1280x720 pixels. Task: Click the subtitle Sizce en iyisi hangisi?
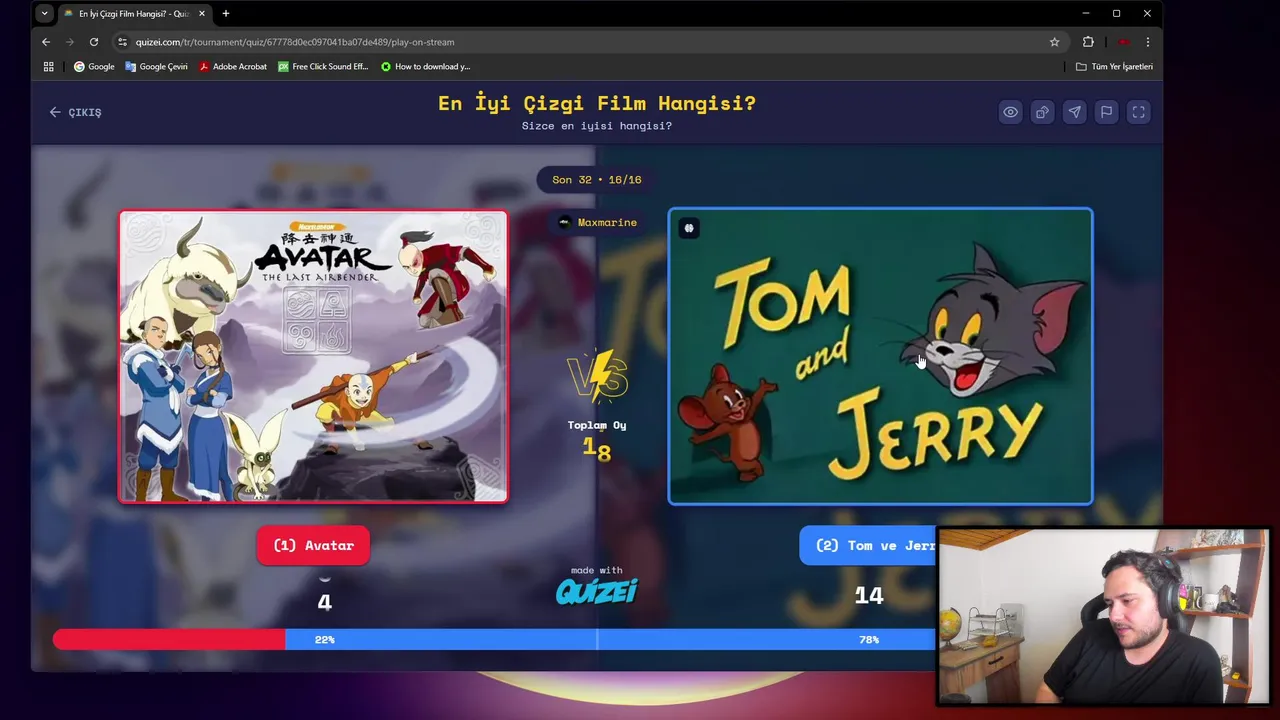[597, 126]
